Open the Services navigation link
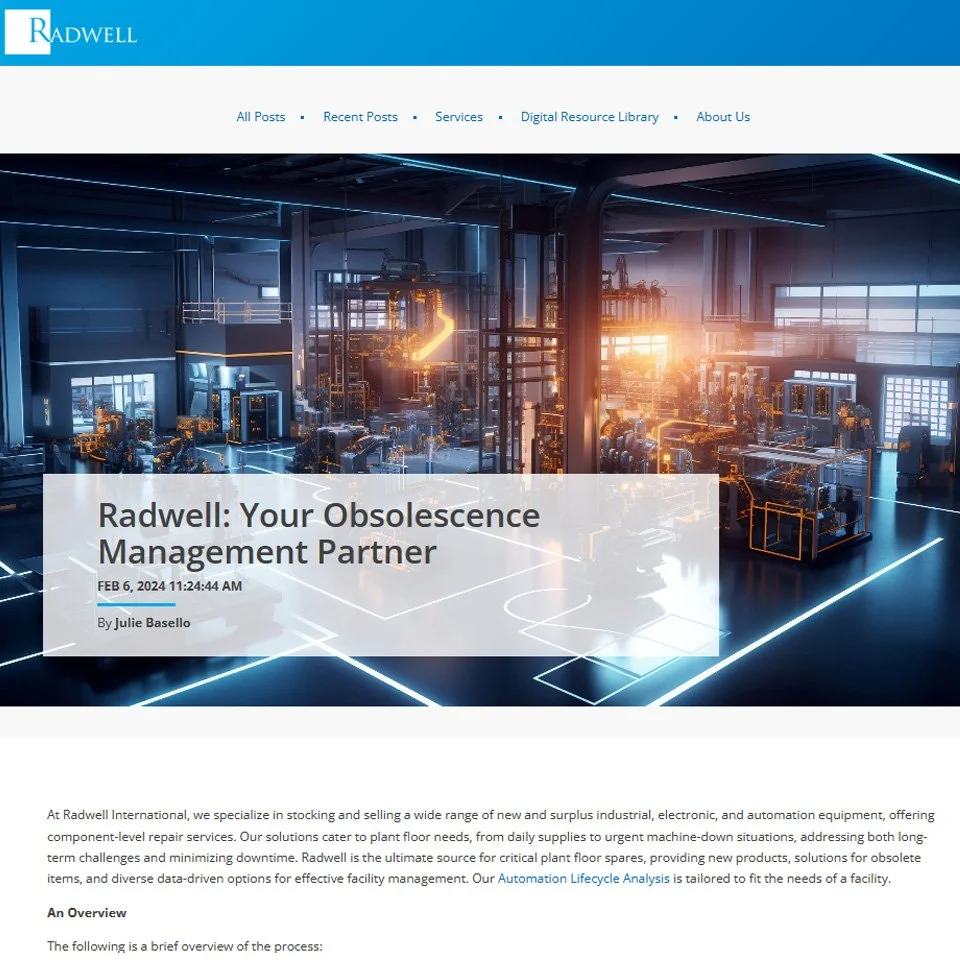This screenshot has width=960, height=960. tap(459, 117)
